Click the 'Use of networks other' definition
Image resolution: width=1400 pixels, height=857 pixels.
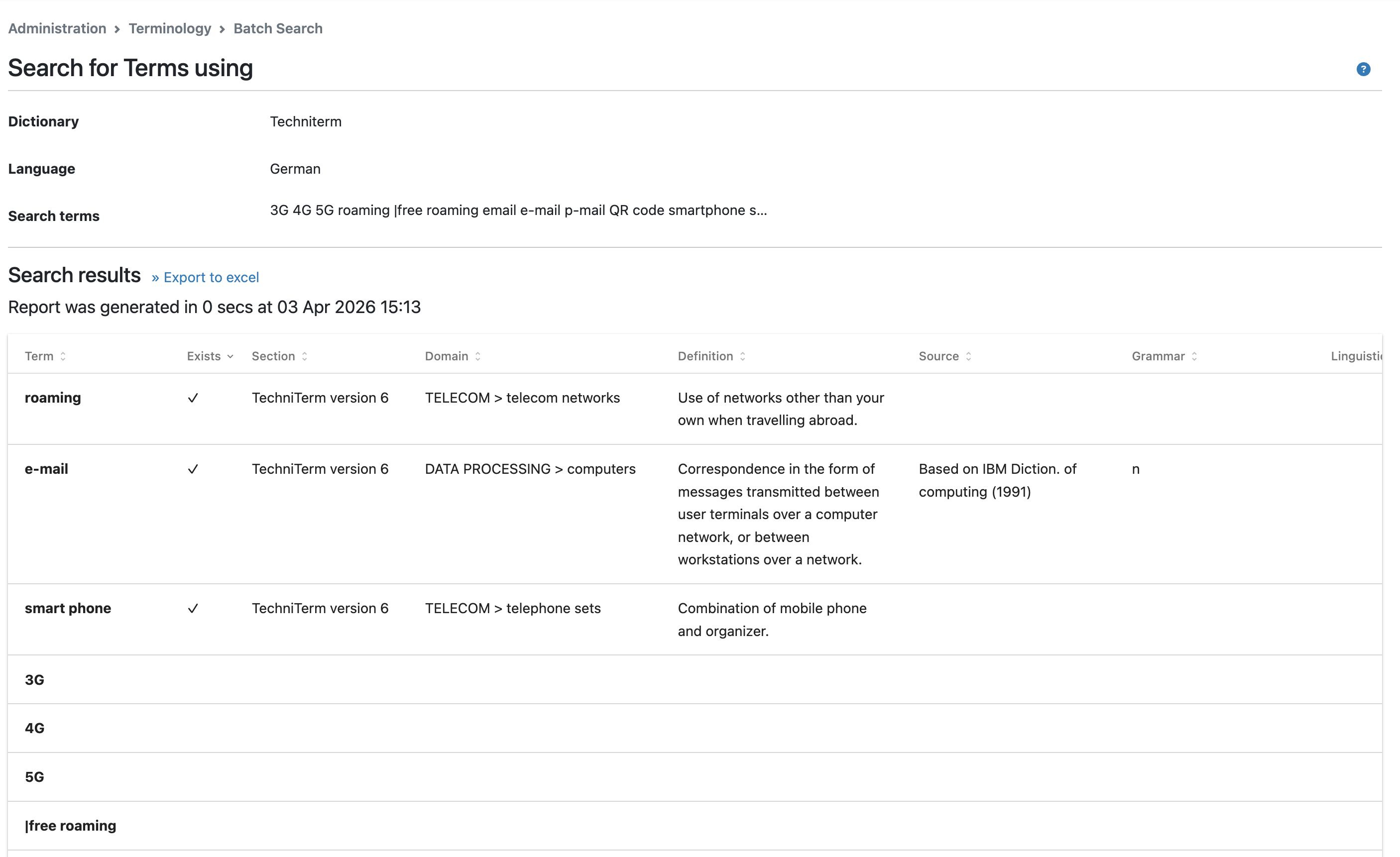[x=781, y=409]
